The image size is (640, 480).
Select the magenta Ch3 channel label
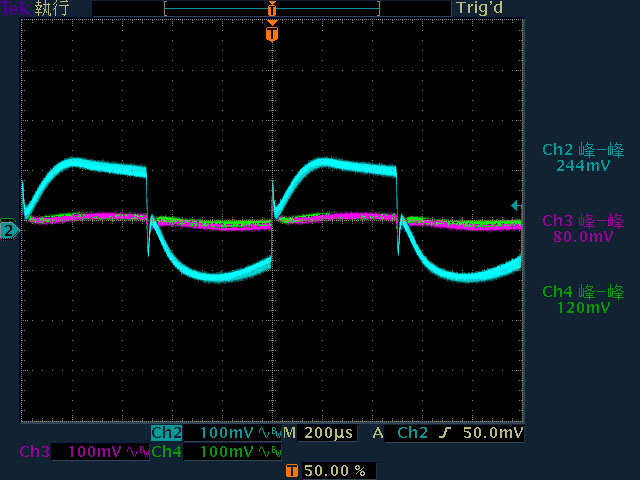(35, 452)
